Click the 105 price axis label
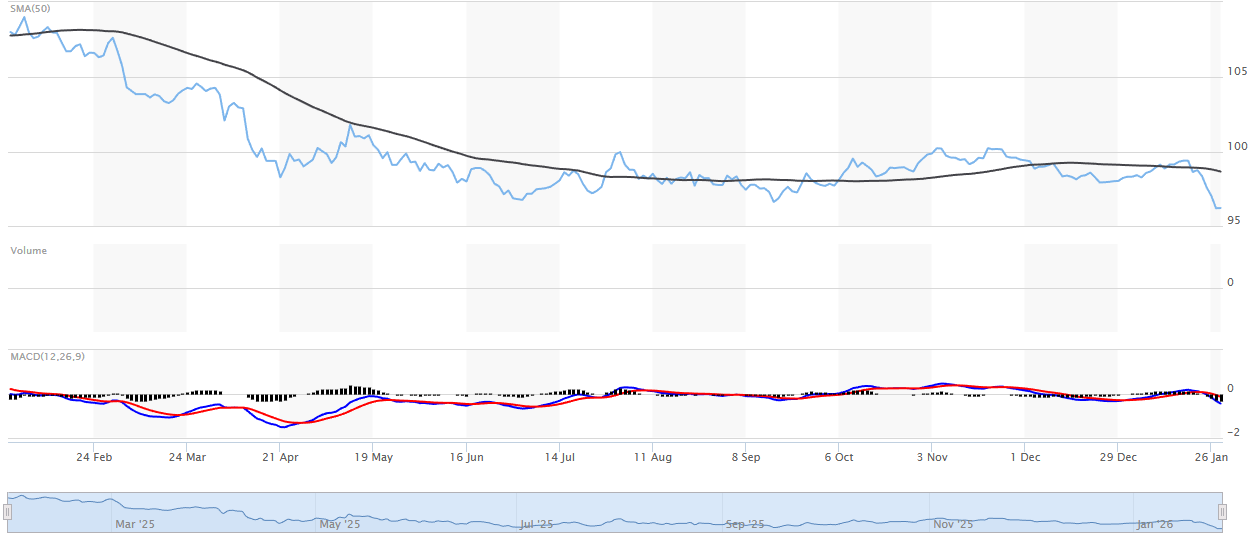1251x543 pixels. click(x=1237, y=71)
